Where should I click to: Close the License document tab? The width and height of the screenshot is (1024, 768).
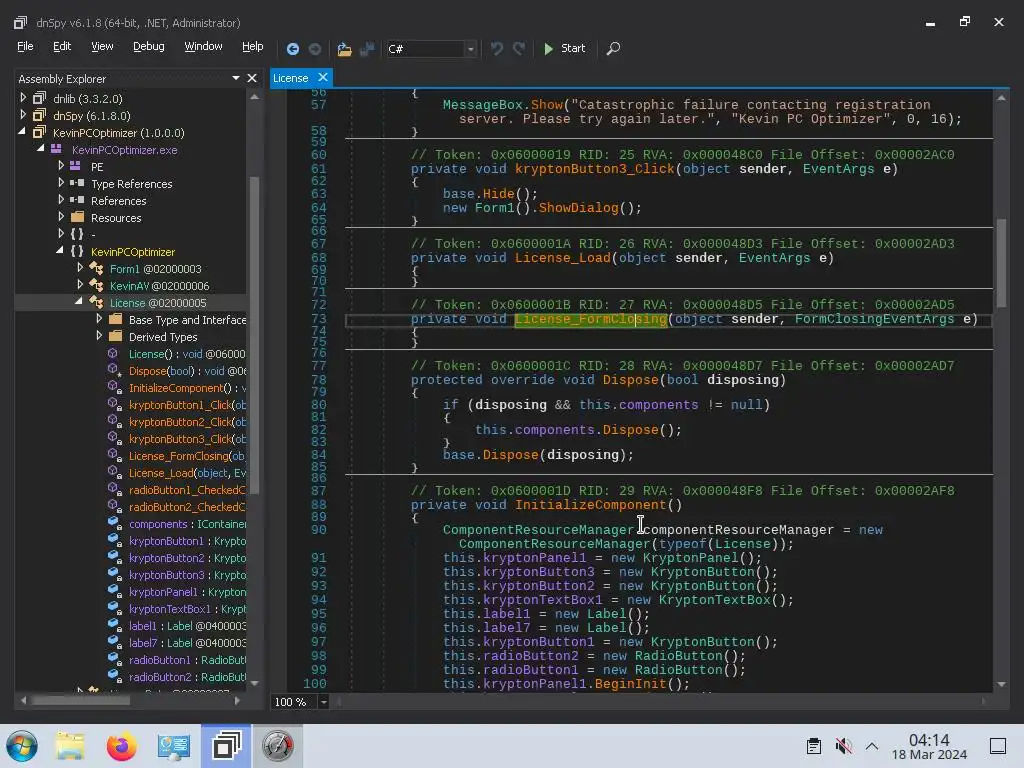tap(323, 78)
